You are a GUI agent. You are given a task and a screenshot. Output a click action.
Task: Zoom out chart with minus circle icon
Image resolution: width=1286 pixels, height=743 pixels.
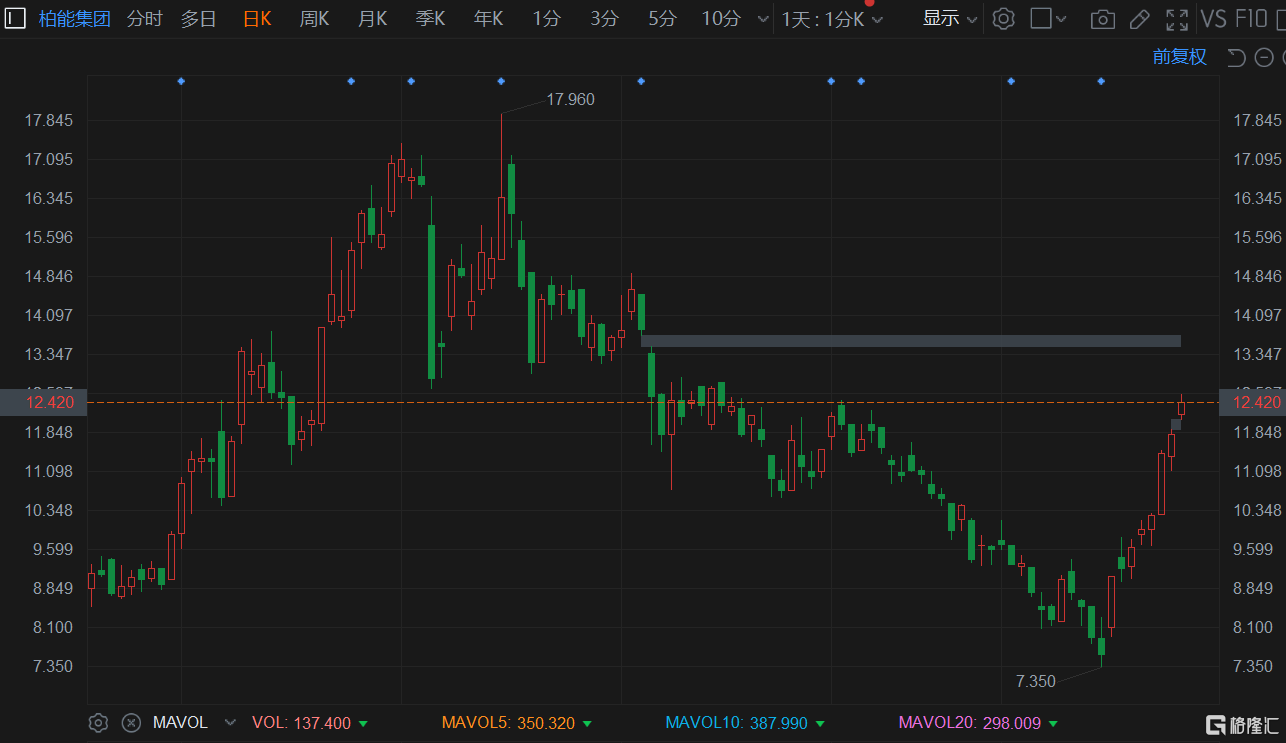(1263, 58)
